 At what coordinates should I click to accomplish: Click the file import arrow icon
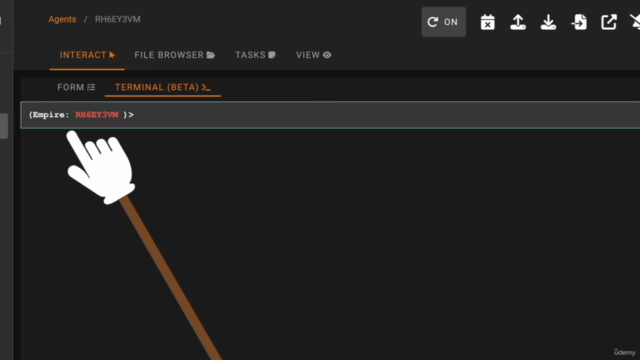click(x=579, y=22)
